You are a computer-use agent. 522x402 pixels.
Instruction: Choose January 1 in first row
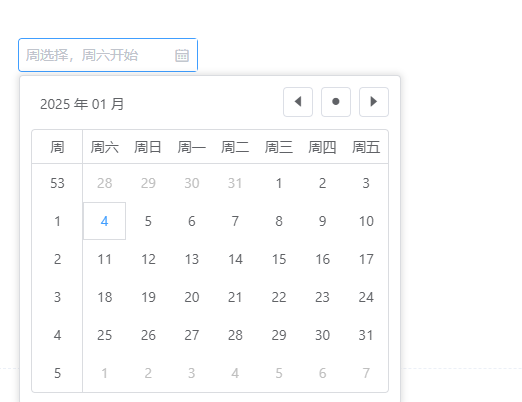tap(279, 183)
